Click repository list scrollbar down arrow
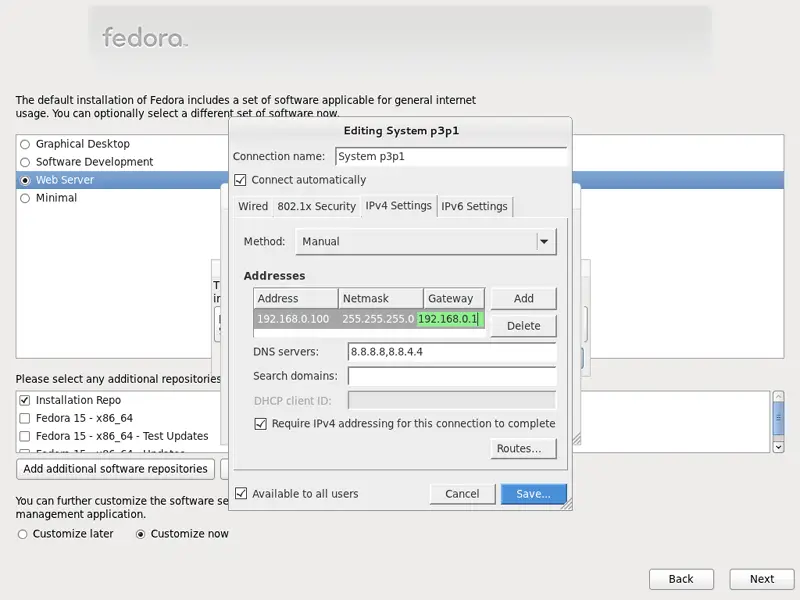The image size is (800, 600). pyautogui.click(x=778, y=447)
